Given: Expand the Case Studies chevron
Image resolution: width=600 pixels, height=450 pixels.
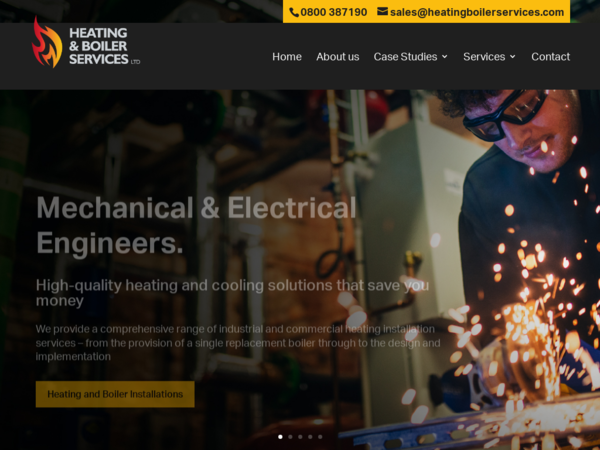Looking at the screenshot, I should tap(445, 57).
